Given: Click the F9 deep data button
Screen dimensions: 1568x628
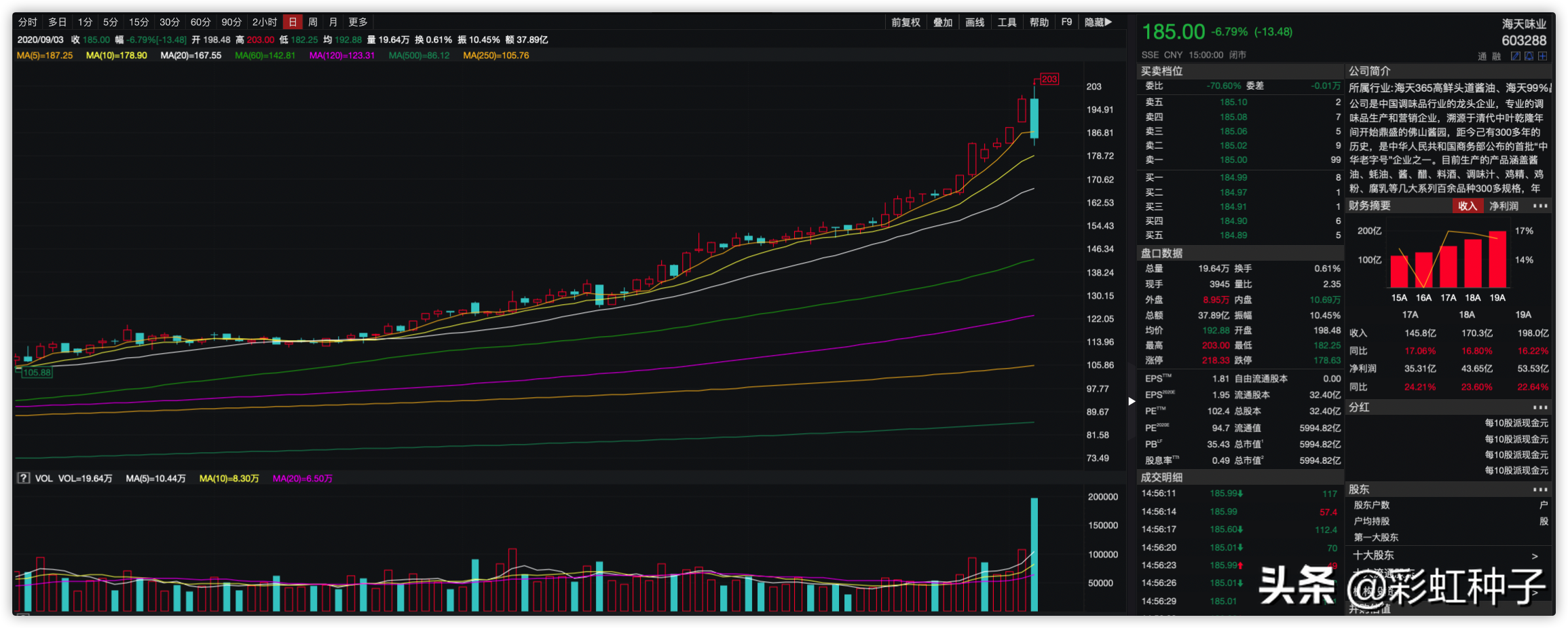Looking at the screenshot, I should (x=1066, y=22).
